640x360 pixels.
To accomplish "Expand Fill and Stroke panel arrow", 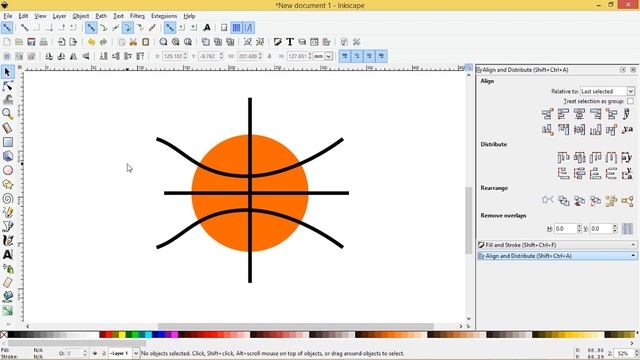I will coord(633,245).
